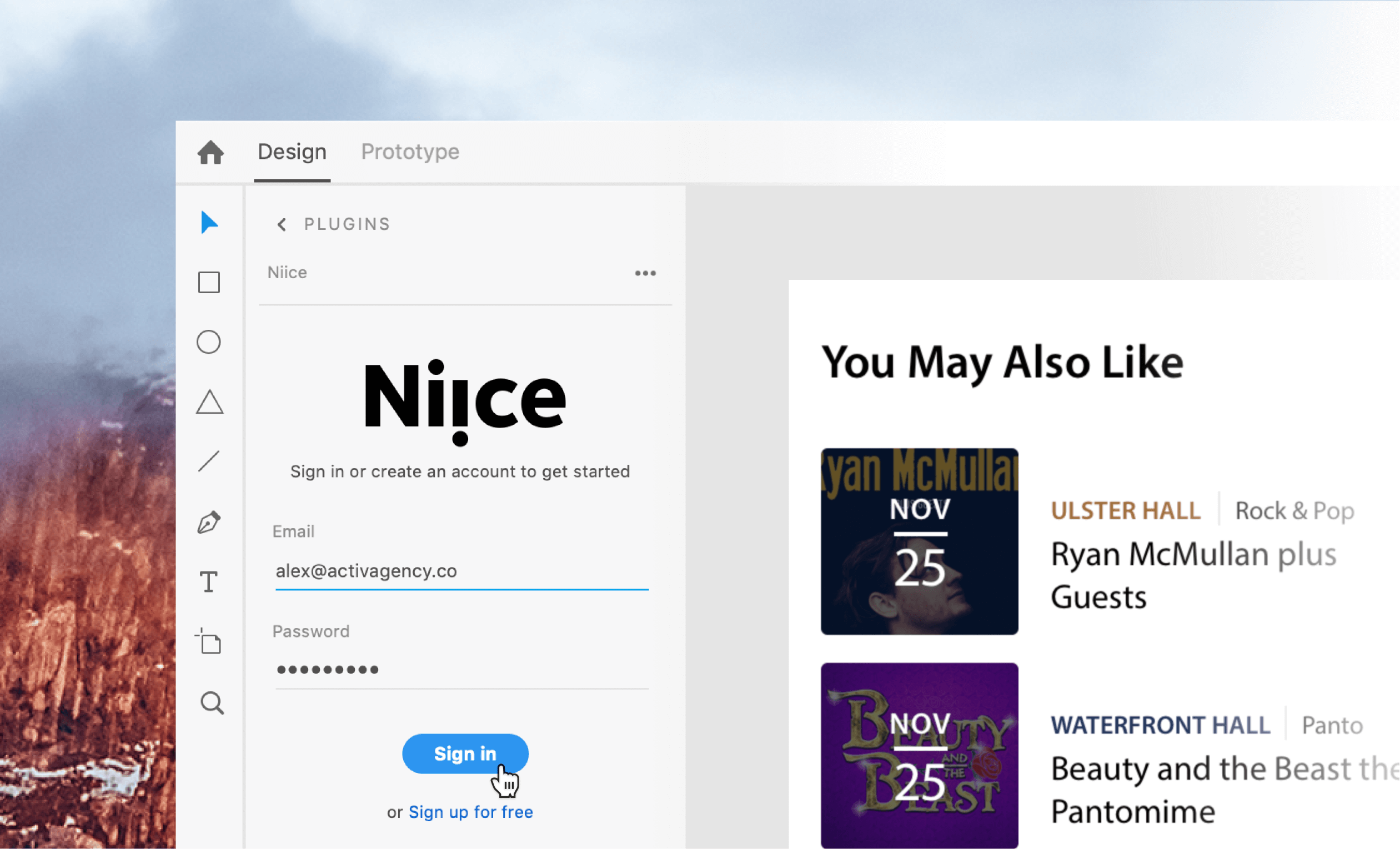Click the ULSTER HALL venue label

(1126, 511)
